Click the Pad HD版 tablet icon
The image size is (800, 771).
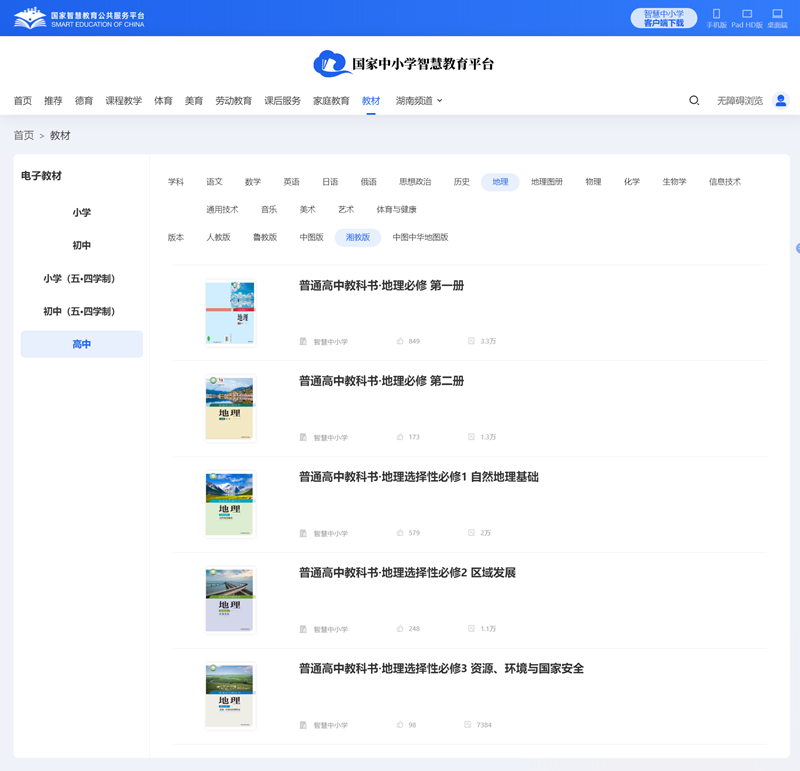[746, 14]
